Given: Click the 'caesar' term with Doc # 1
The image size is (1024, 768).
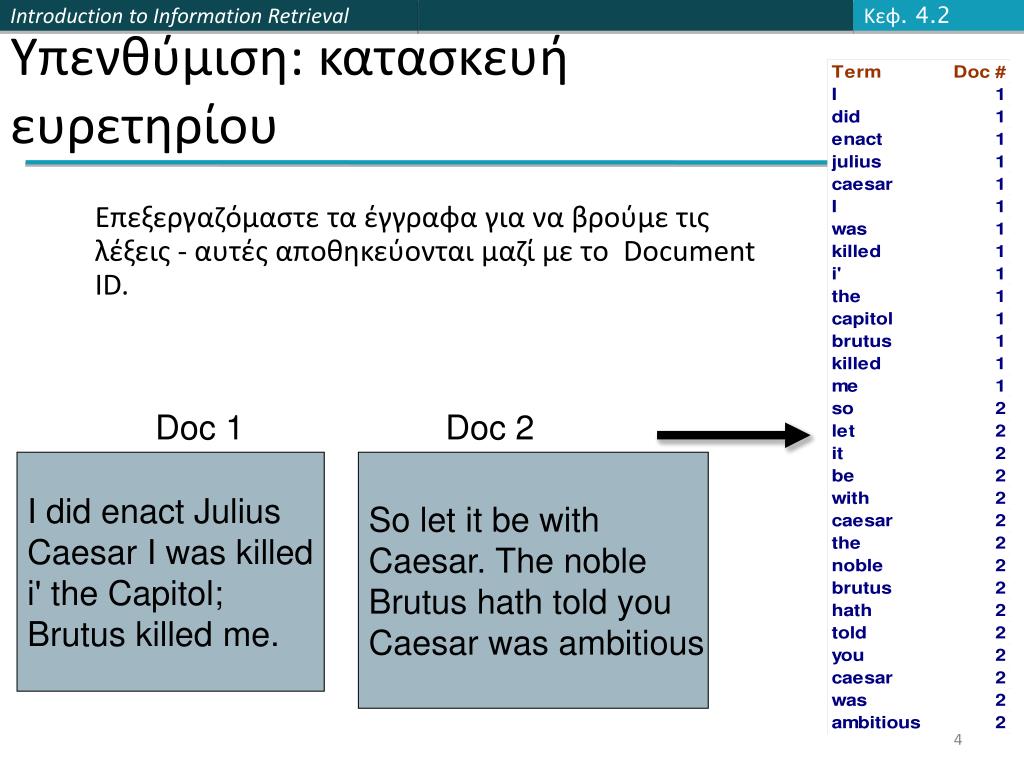Looking at the screenshot, I should [x=862, y=184].
